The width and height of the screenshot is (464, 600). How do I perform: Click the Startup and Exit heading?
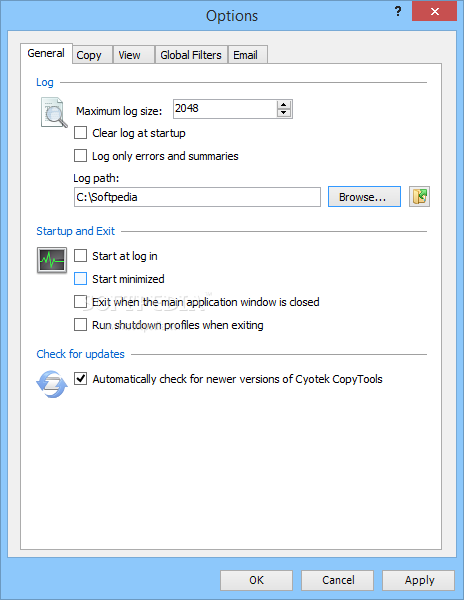75,231
